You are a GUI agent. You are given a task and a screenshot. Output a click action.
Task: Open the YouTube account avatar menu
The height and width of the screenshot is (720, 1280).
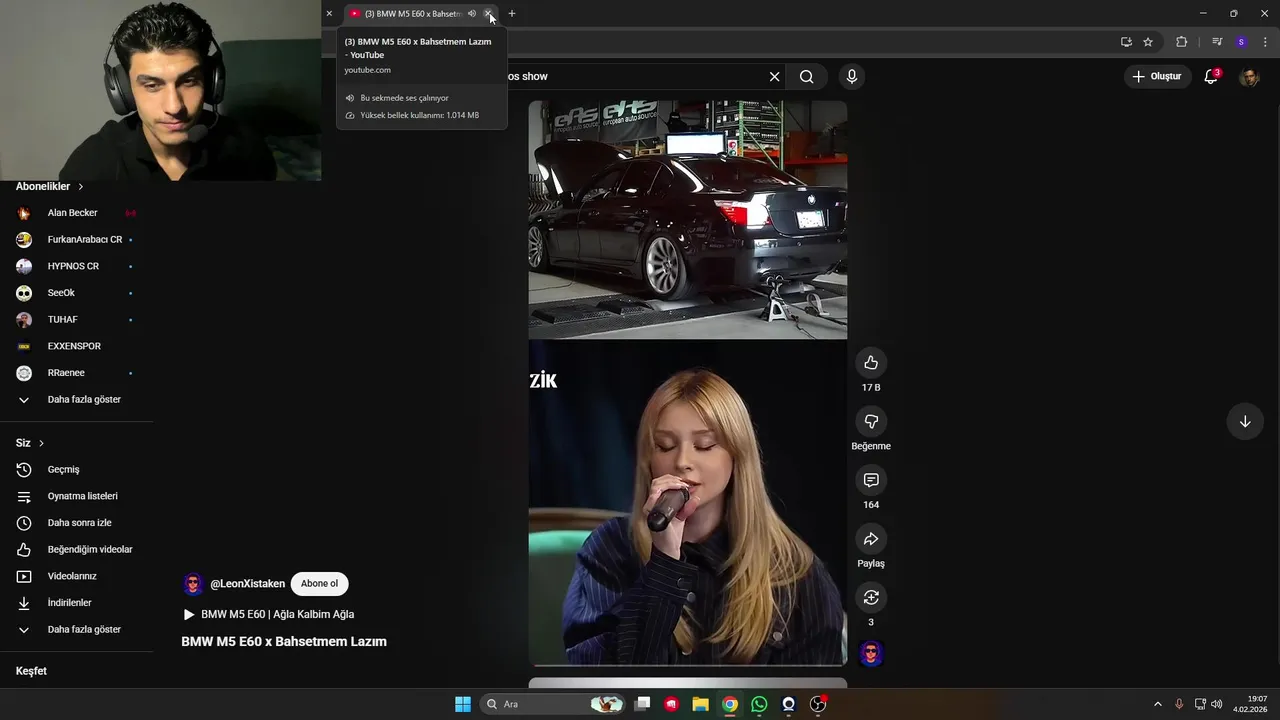point(1249,77)
